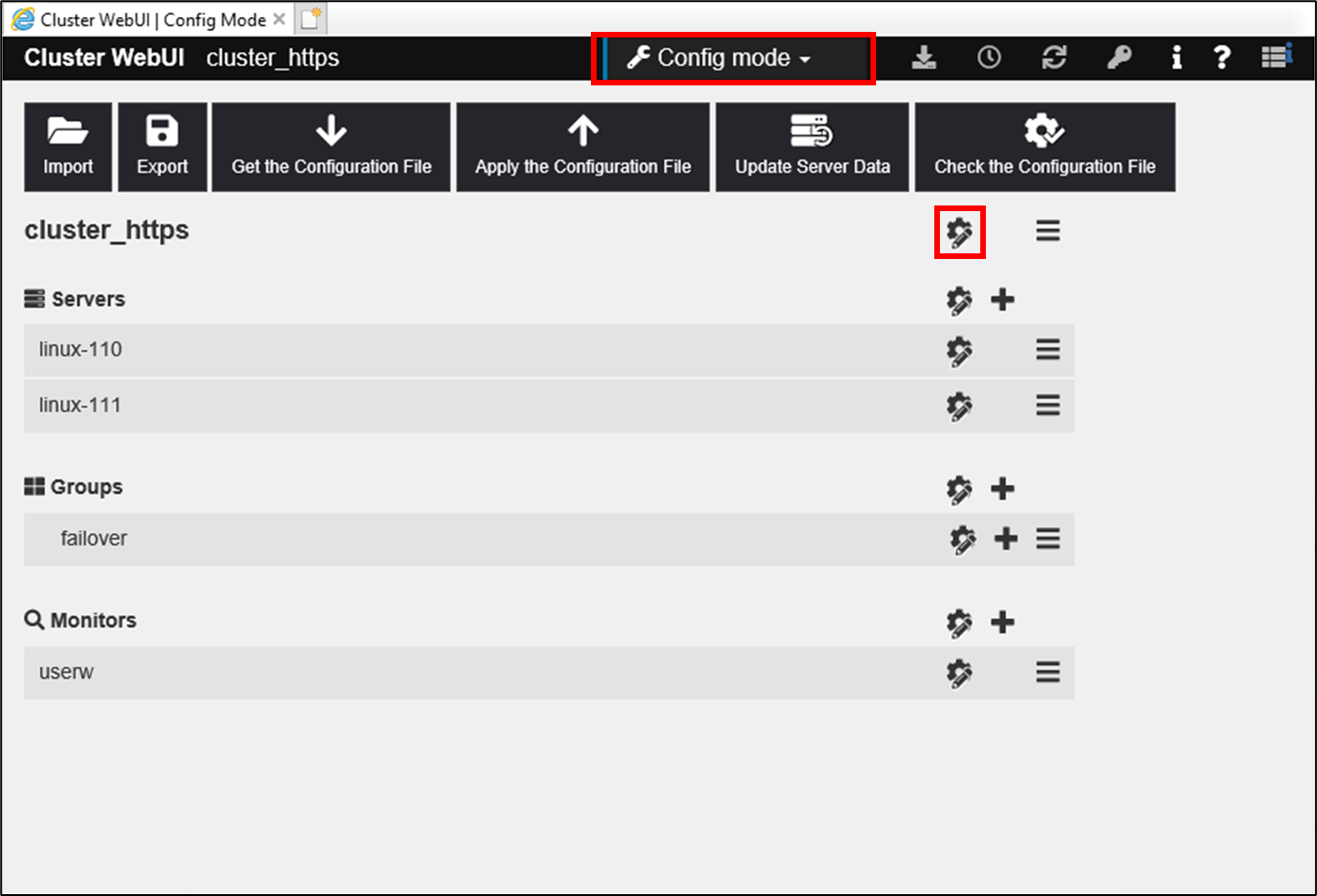1317x896 pixels.
Task: Click Update Server Data button
Action: [812, 147]
